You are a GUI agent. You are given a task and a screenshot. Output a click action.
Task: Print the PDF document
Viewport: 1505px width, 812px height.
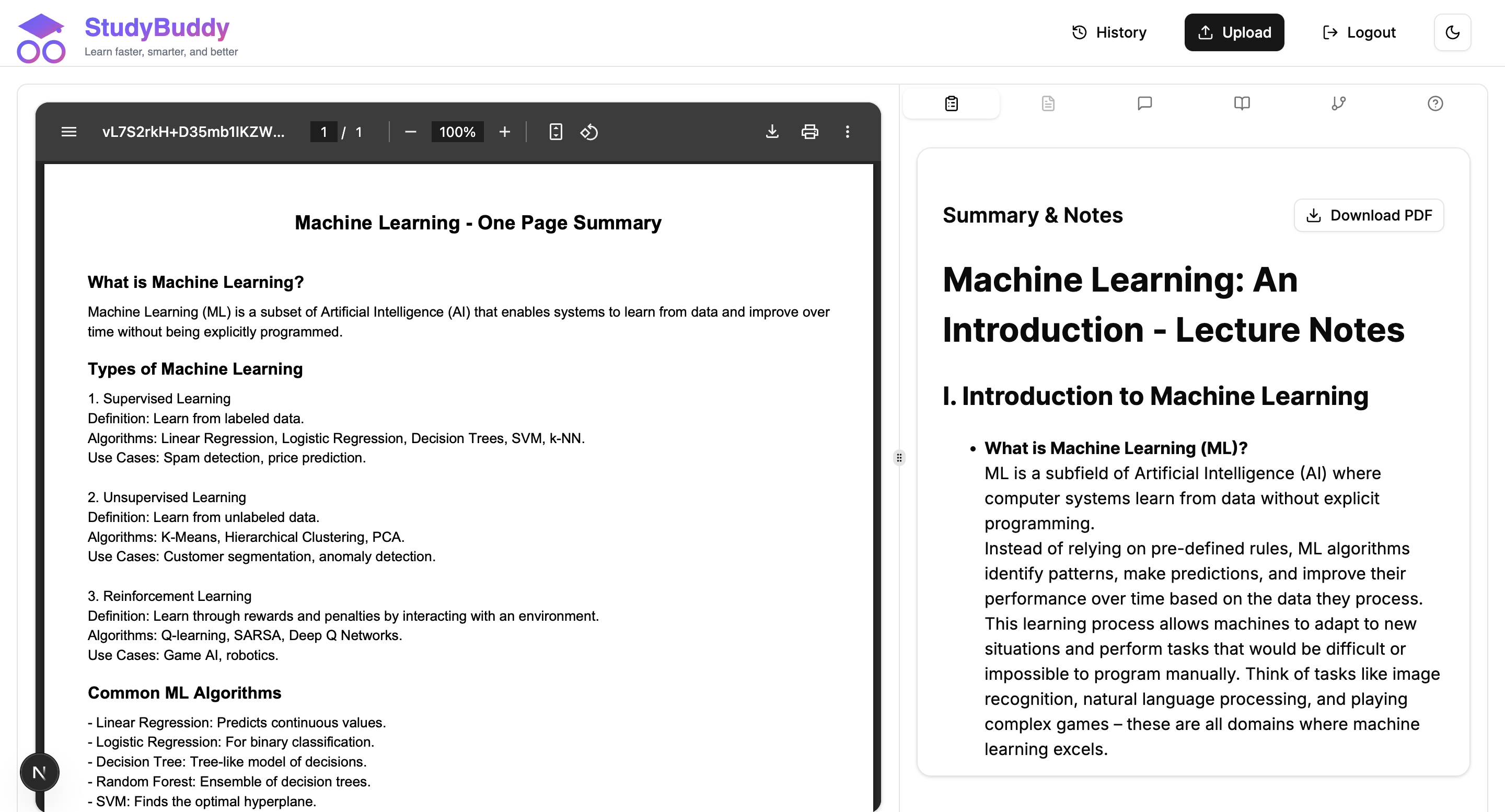810,132
